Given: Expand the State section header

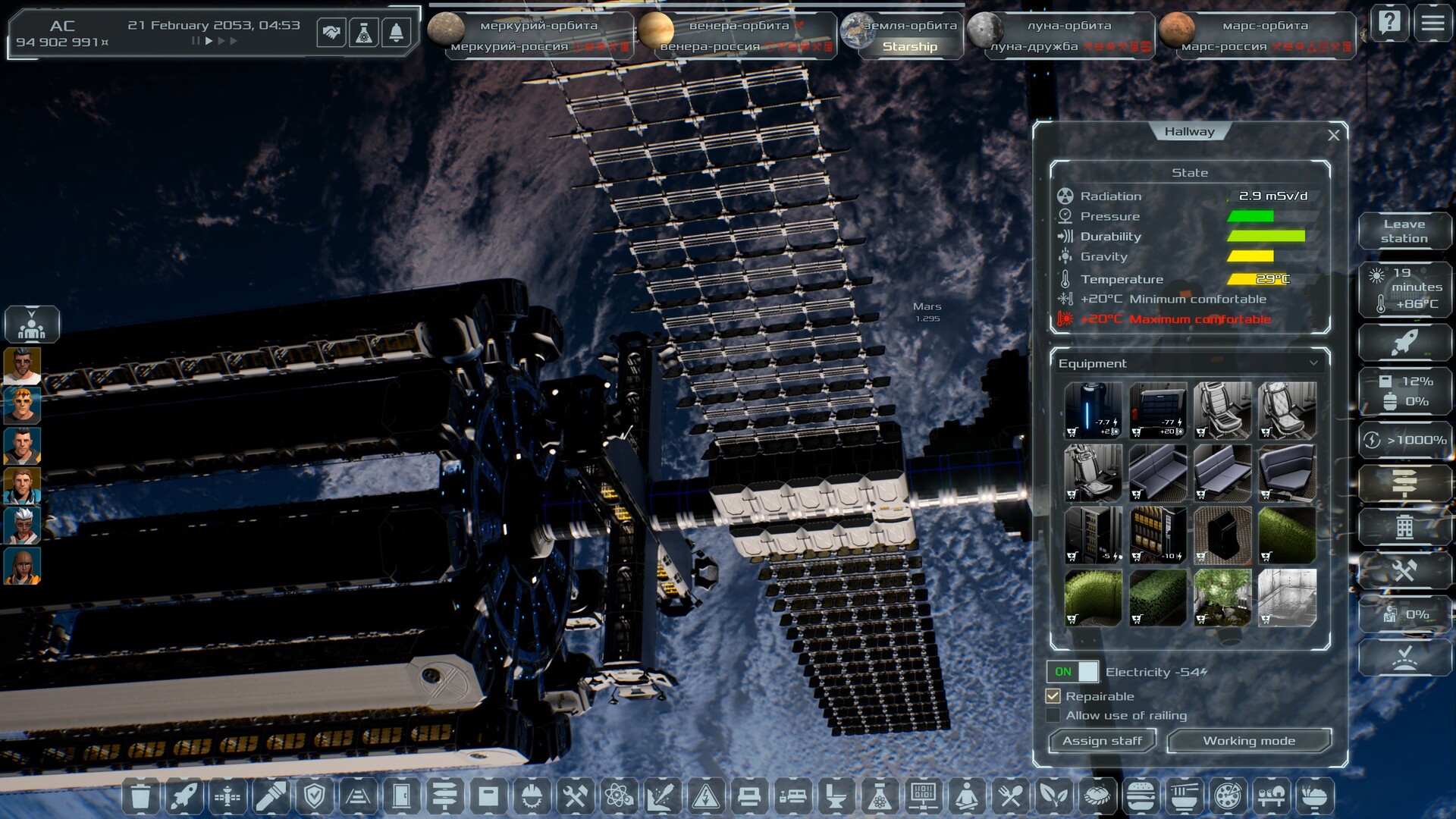Looking at the screenshot, I should tap(1191, 172).
